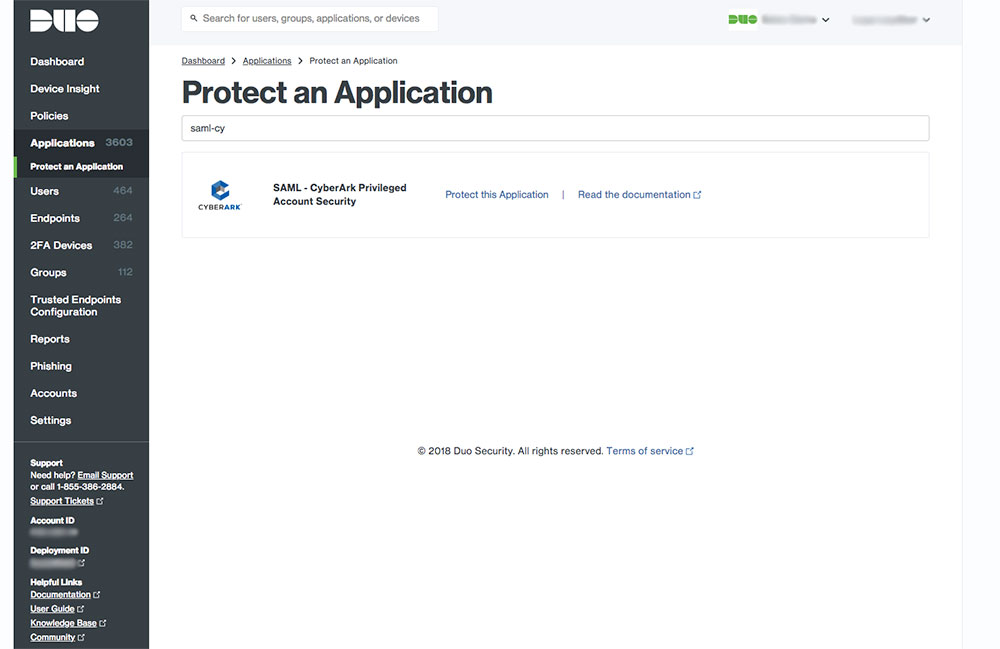
Task: Click the CyberArk application logo
Action: click(220, 195)
